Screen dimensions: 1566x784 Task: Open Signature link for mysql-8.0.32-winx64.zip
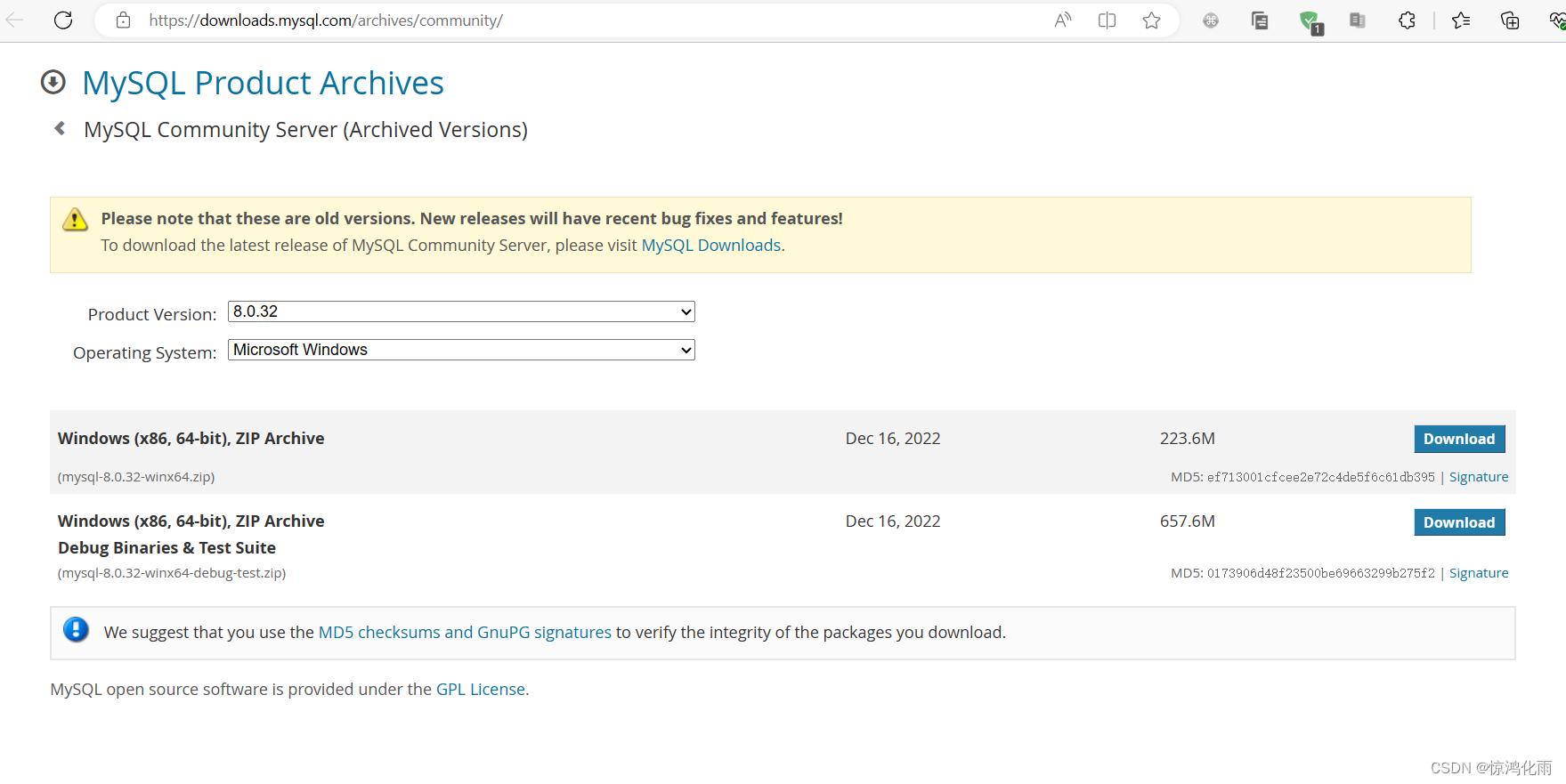pyautogui.click(x=1479, y=477)
